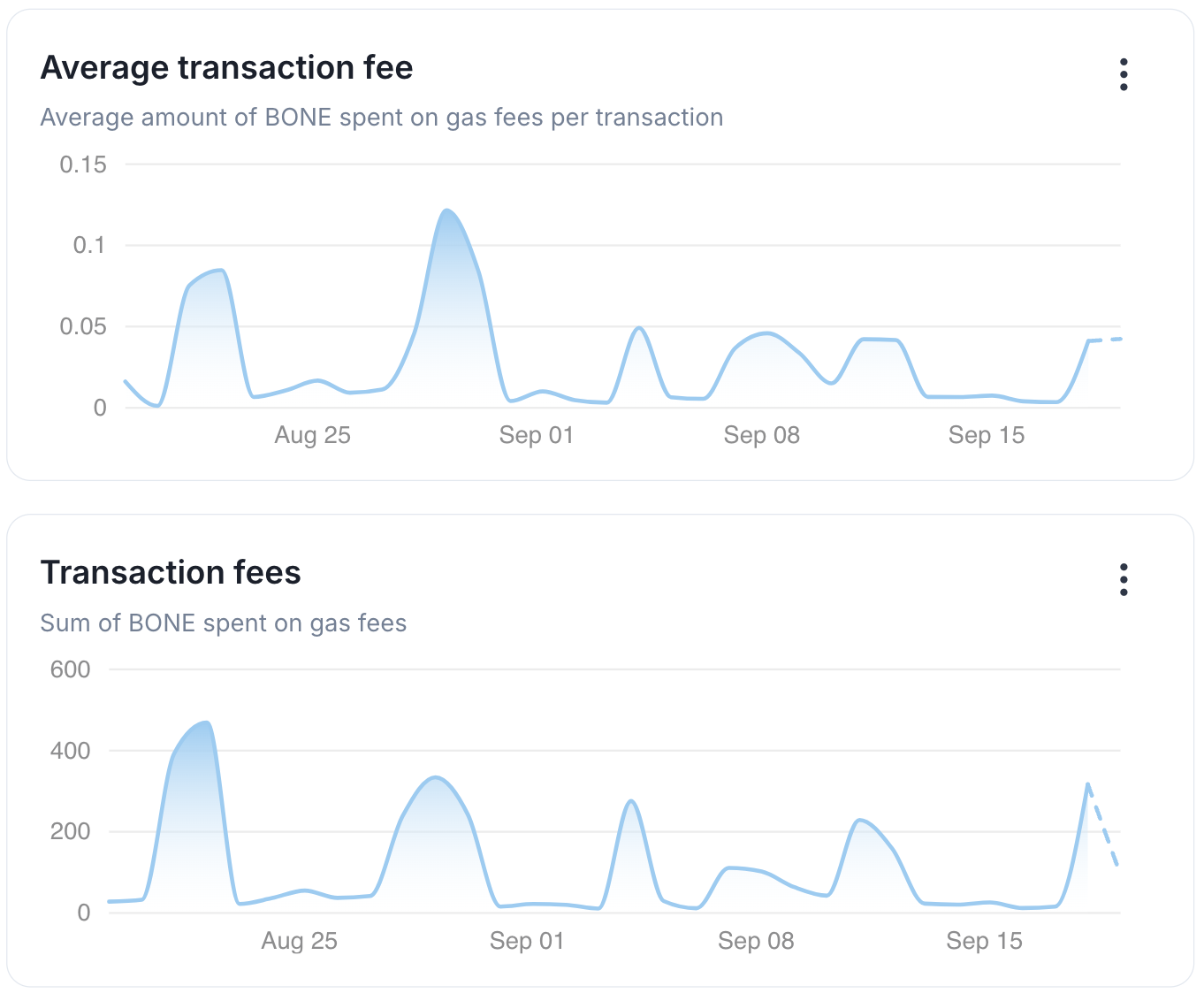1204x1001 pixels.
Task: Select "Sum of BONE spent on gas fees" subtitle
Action: click(223, 623)
